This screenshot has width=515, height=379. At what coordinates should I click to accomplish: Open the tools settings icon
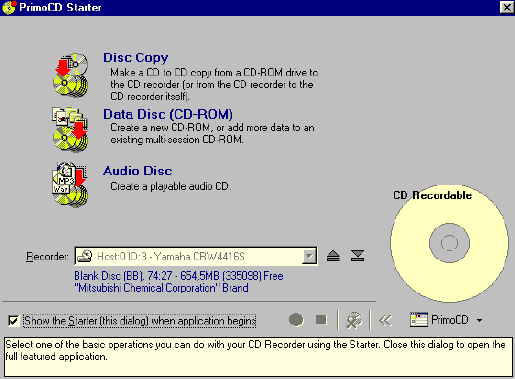point(354,320)
